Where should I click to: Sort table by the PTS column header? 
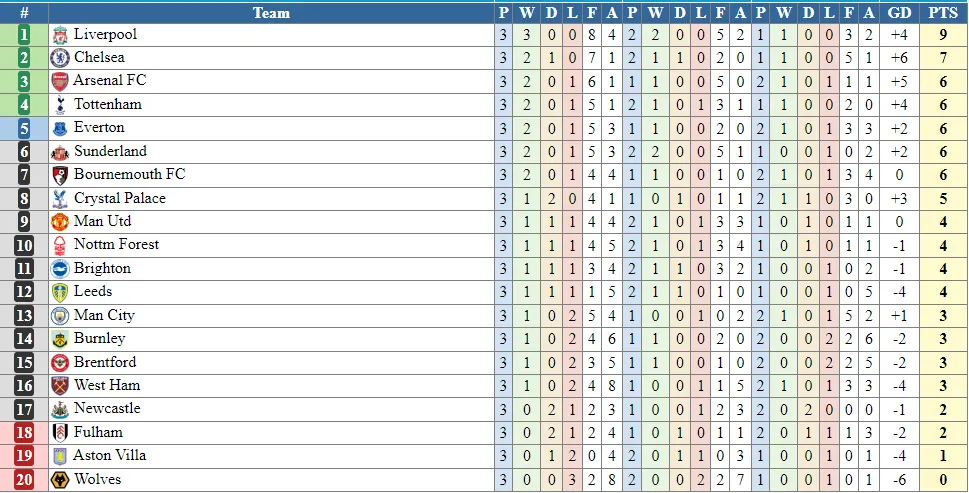click(942, 13)
